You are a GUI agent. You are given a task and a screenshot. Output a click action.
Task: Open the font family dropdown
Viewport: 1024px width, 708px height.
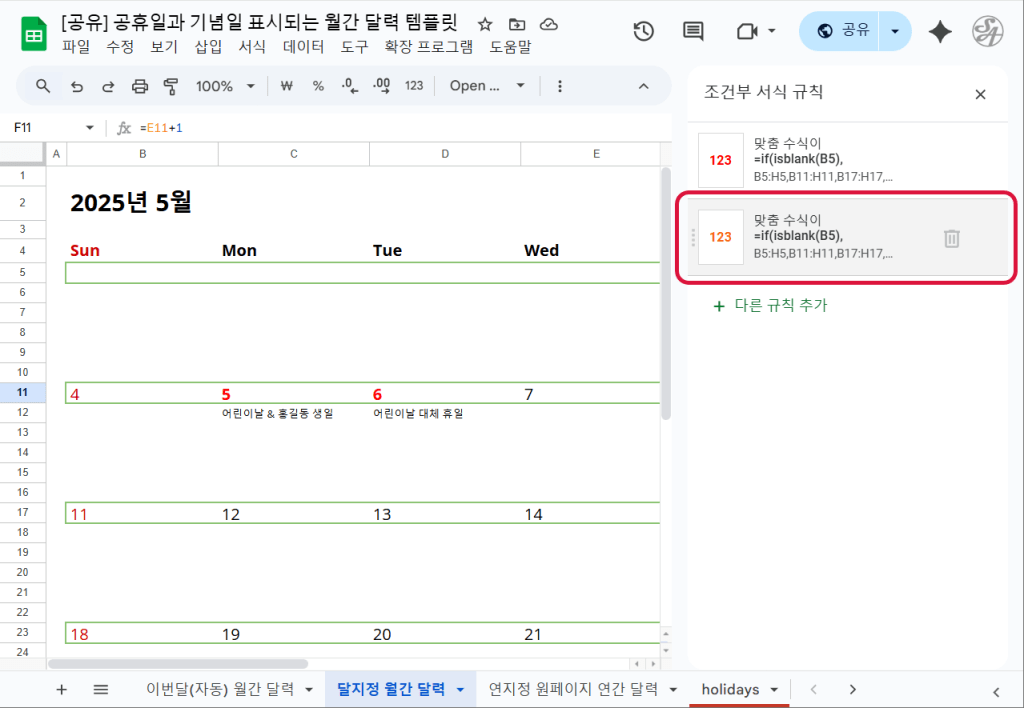pyautogui.click(x=487, y=86)
